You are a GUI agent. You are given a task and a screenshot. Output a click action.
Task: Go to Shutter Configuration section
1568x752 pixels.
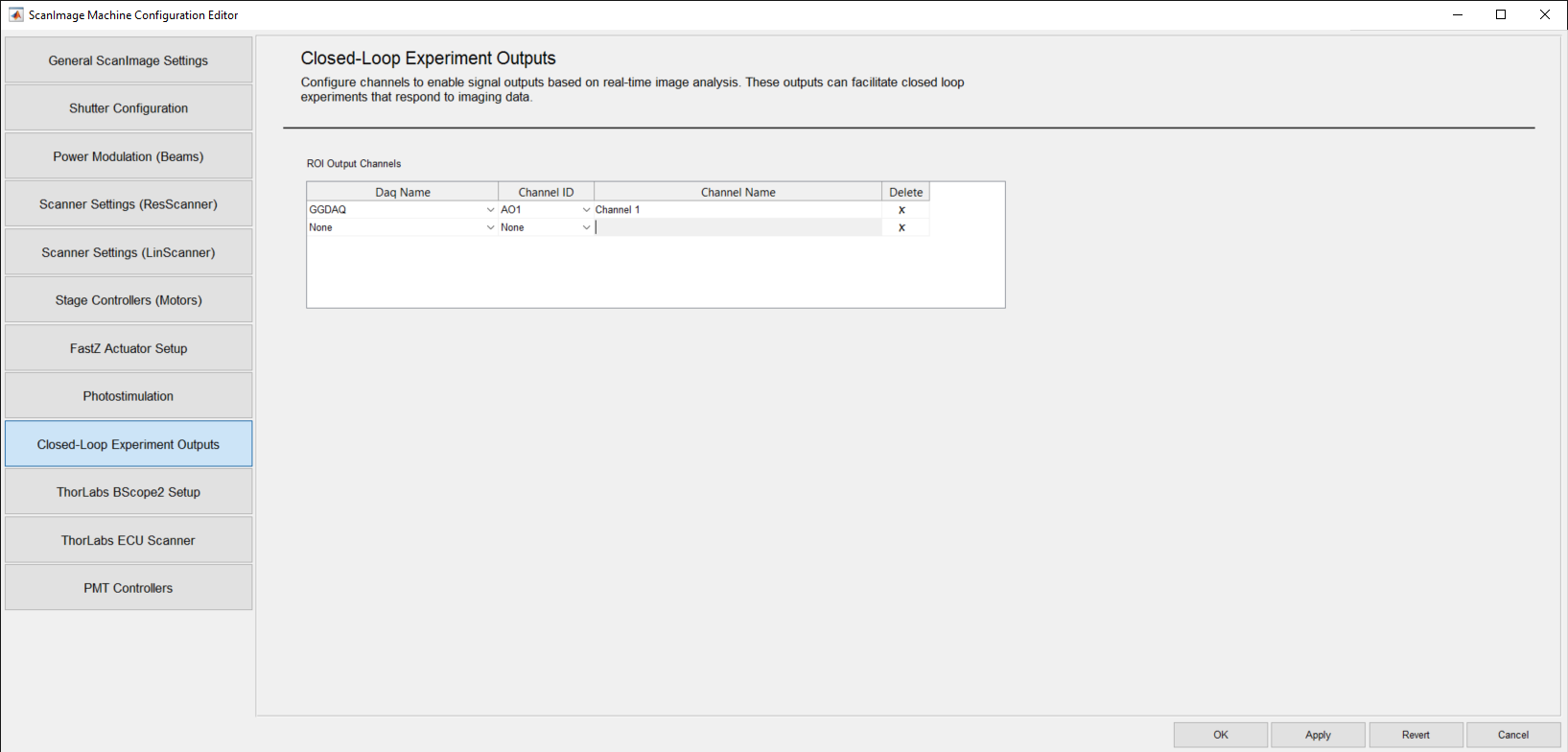129,108
